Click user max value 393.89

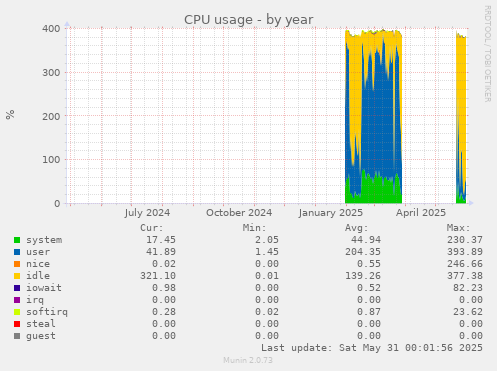465,252
